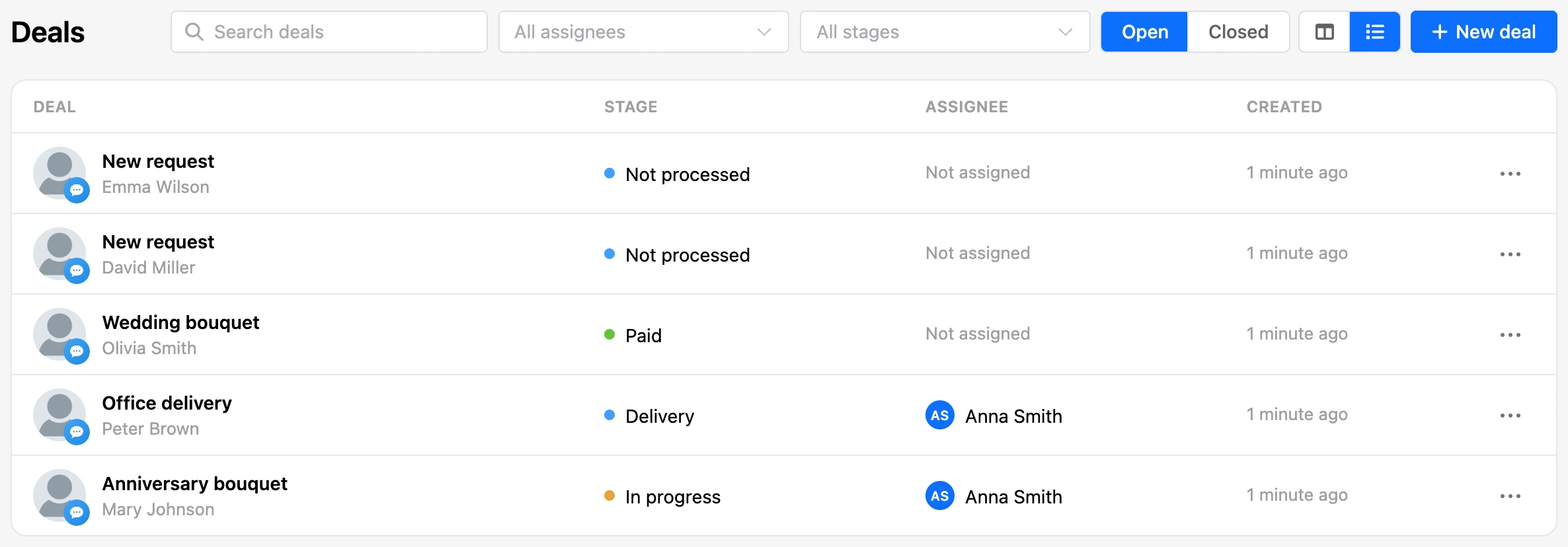Image resolution: width=1568 pixels, height=547 pixels.
Task: Click Not assigned in Wedding bouquet row
Action: 978,334
